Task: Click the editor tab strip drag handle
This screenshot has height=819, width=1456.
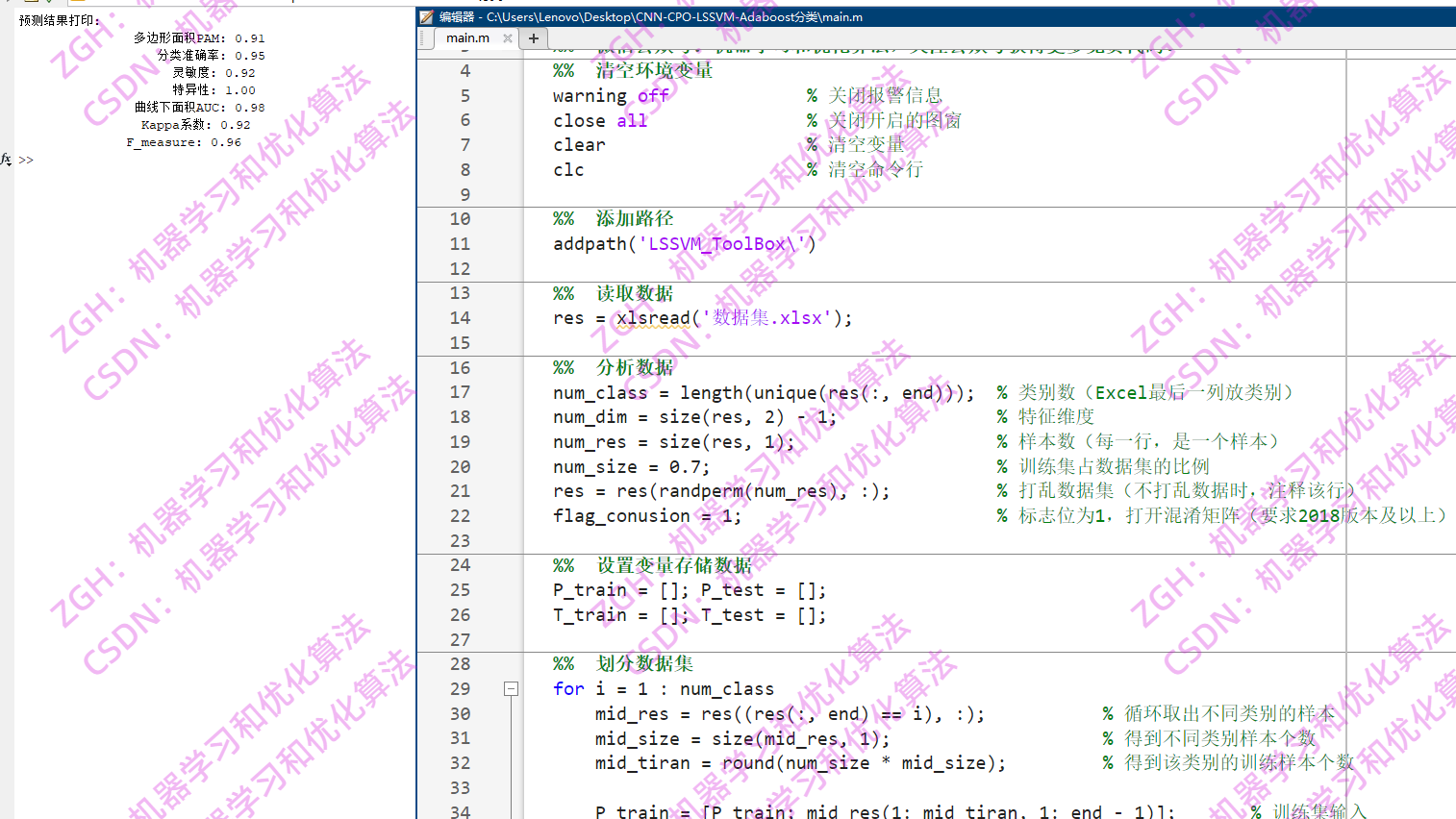Action: pyautogui.click(x=422, y=38)
